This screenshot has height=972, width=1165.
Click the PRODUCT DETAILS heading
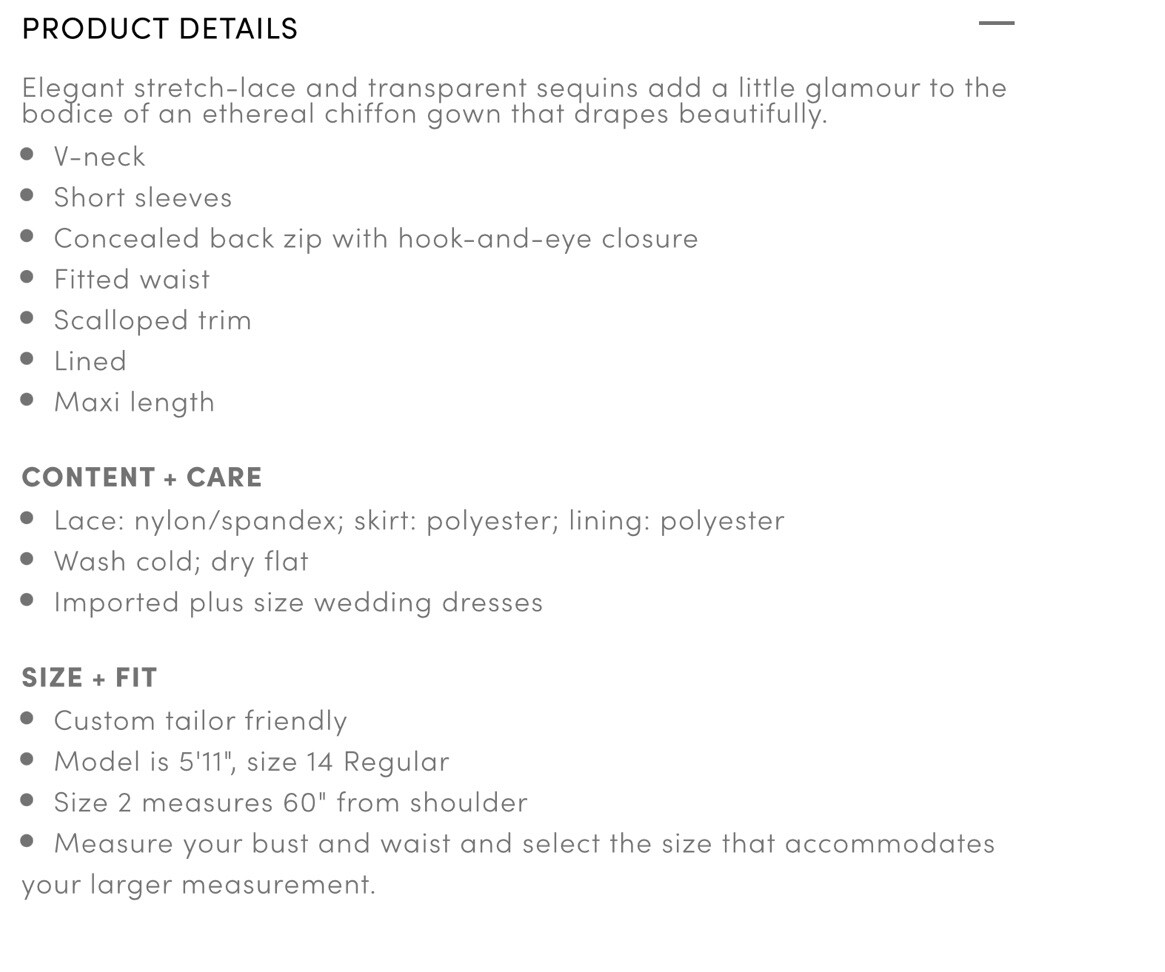pos(160,29)
